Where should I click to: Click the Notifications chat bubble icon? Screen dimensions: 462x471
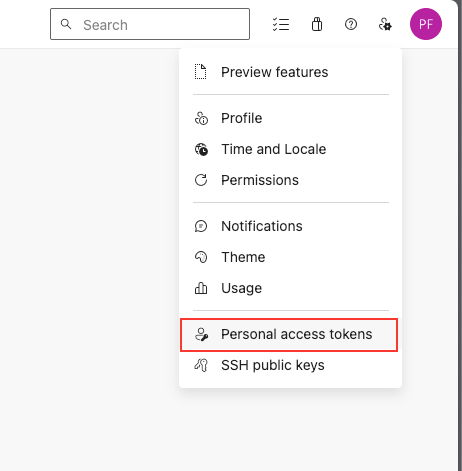click(201, 226)
